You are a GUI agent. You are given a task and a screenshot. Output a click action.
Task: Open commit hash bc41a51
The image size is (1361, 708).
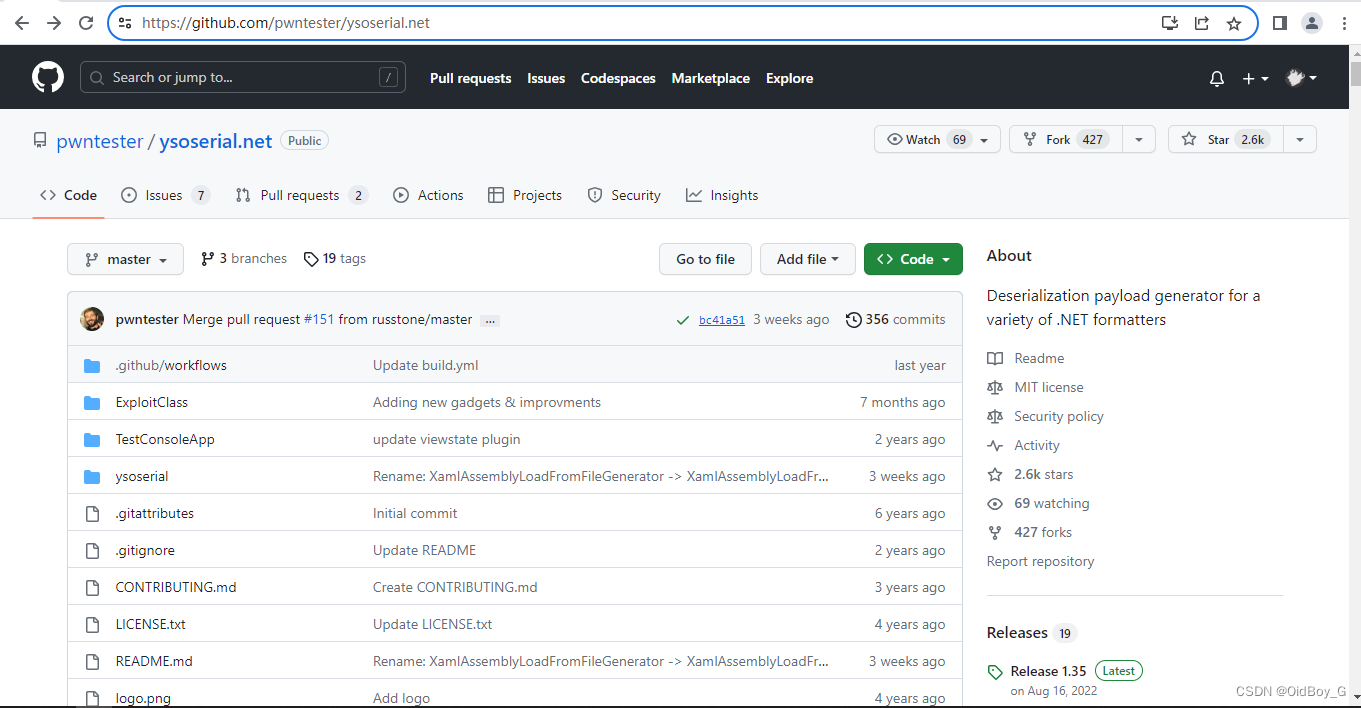pos(722,320)
